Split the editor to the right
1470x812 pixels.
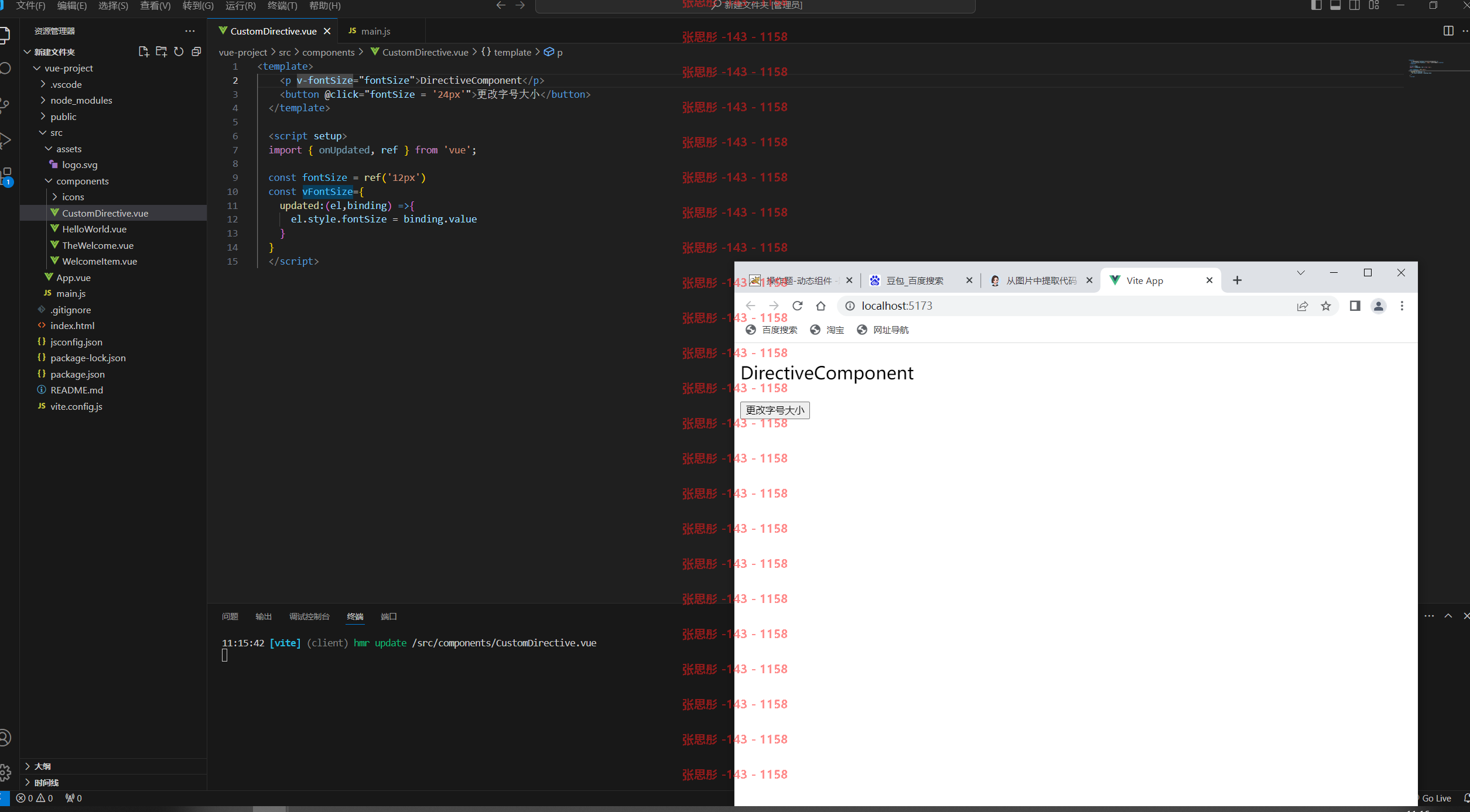click(1448, 31)
